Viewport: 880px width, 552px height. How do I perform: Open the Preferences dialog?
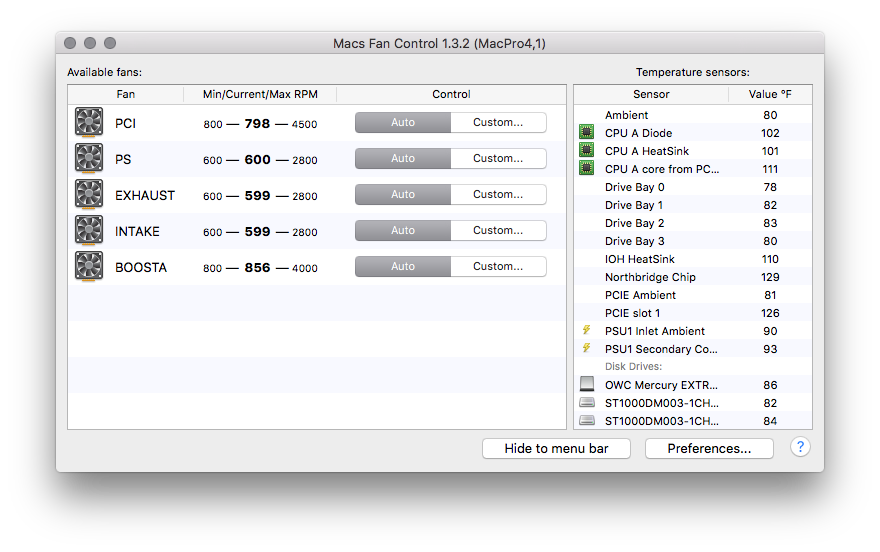tap(709, 448)
